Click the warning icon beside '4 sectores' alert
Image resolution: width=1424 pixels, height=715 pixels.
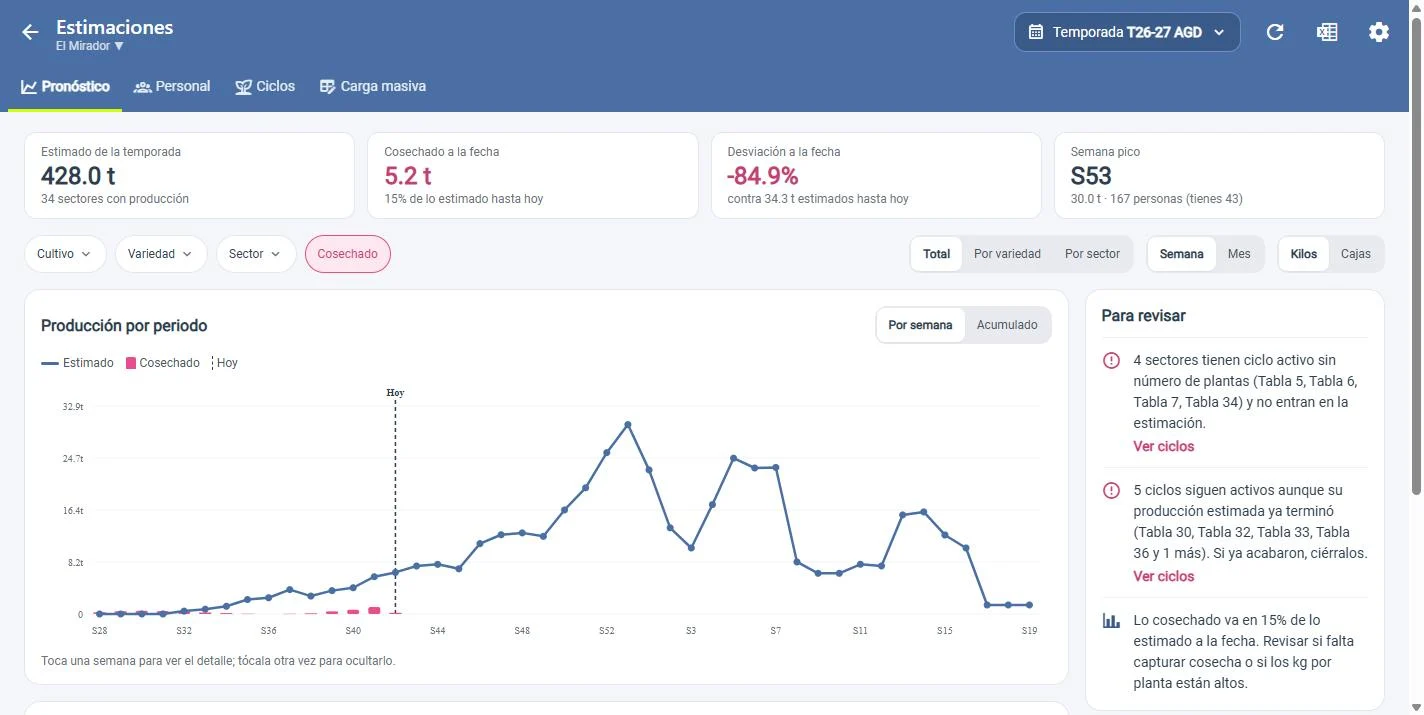tap(1111, 361)
